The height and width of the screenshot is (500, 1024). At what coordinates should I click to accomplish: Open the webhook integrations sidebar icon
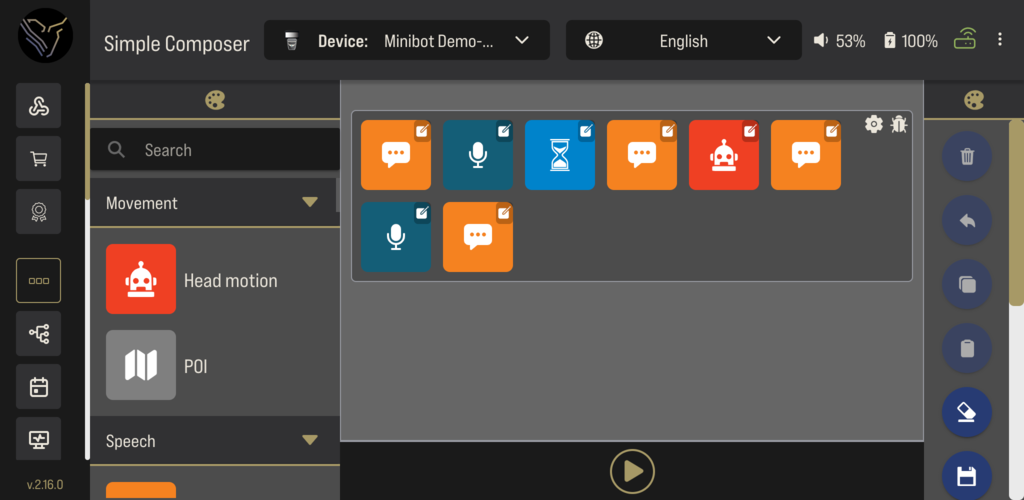pyautogui.click(x=39, y=106)
